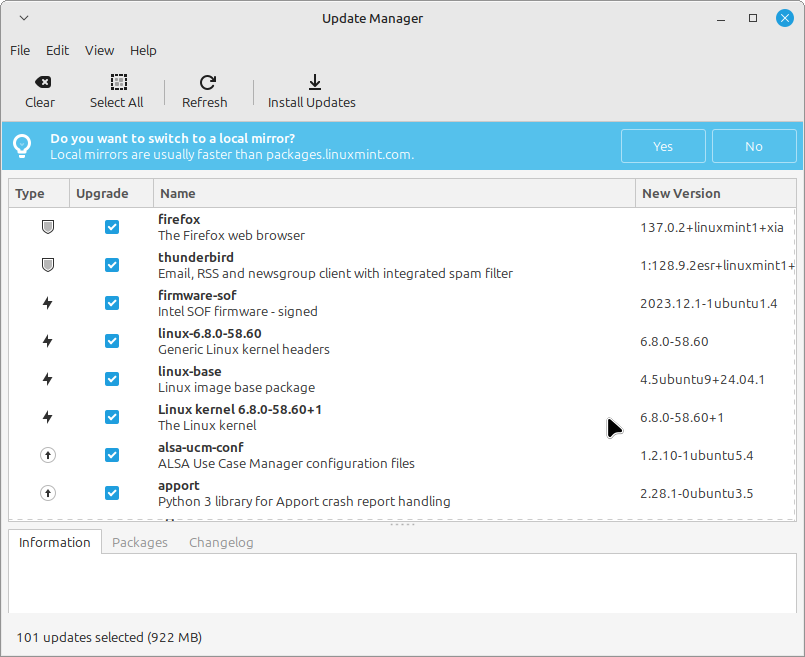Click version 1.2.10-1ubuntu5.4

pos(697,455)
